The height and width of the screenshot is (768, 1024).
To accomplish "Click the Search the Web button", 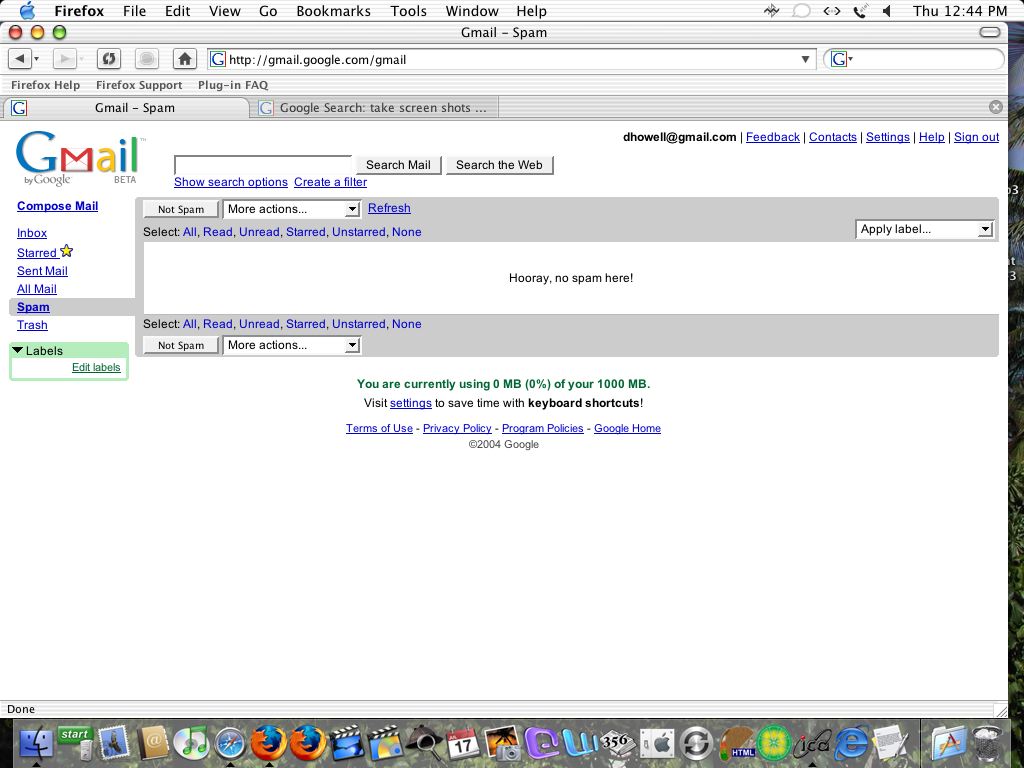I will pos(500,165).
